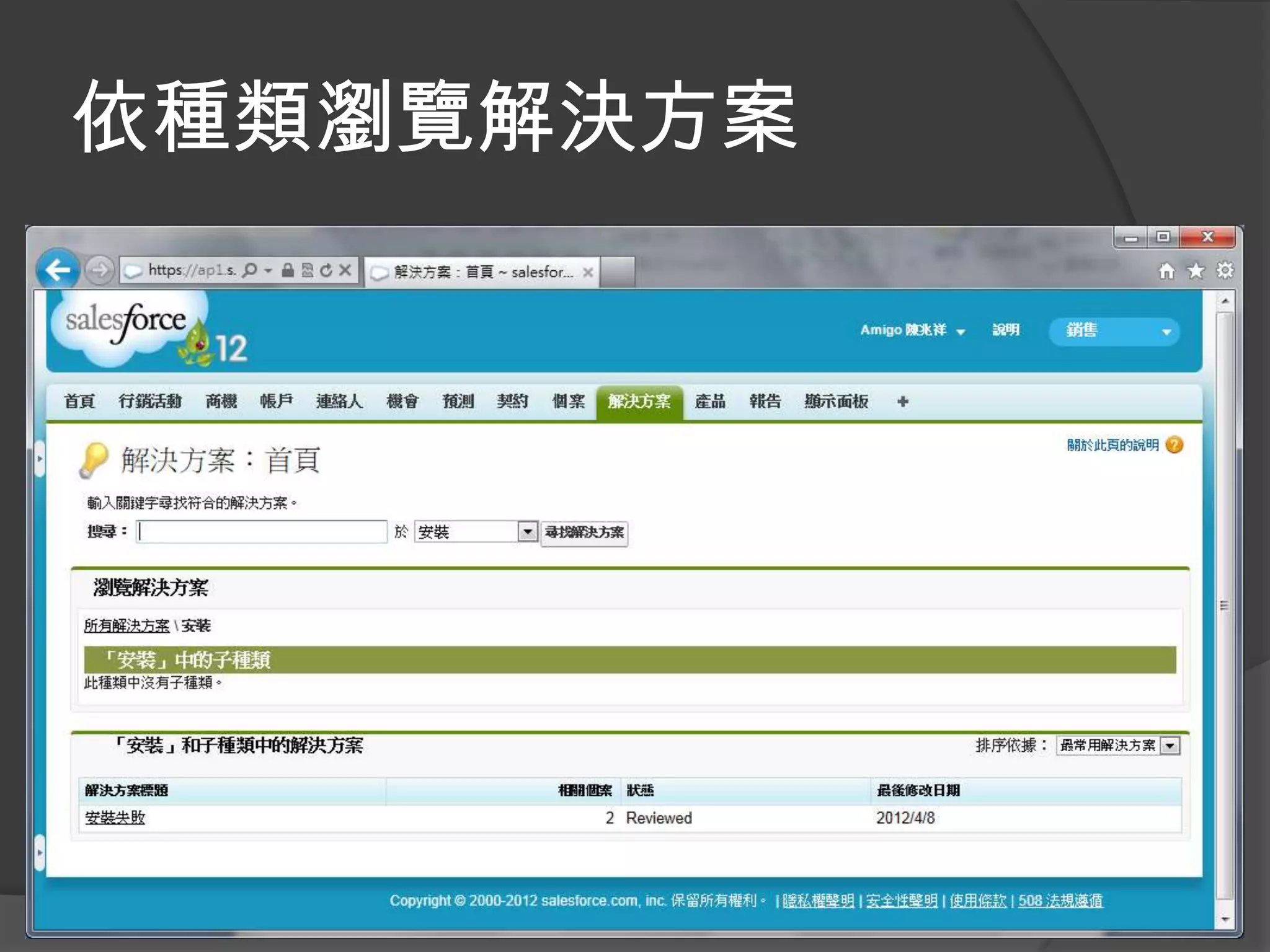
Task: Minimize the browser window
Action: pos(1131,237)
